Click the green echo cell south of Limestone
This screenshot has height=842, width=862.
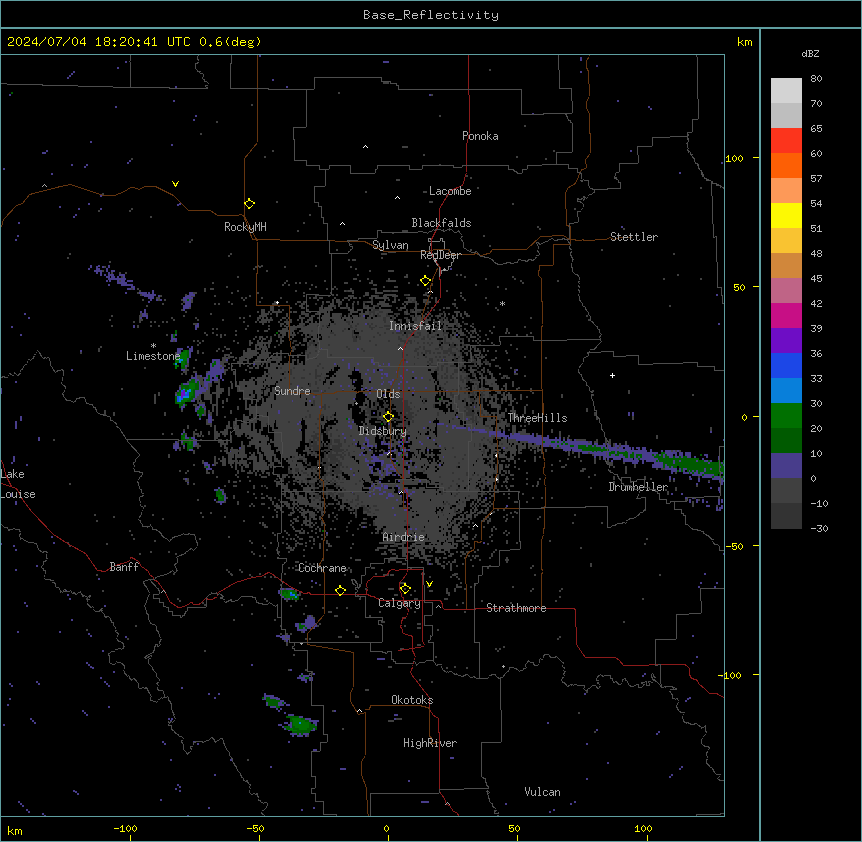click(186, 393)
